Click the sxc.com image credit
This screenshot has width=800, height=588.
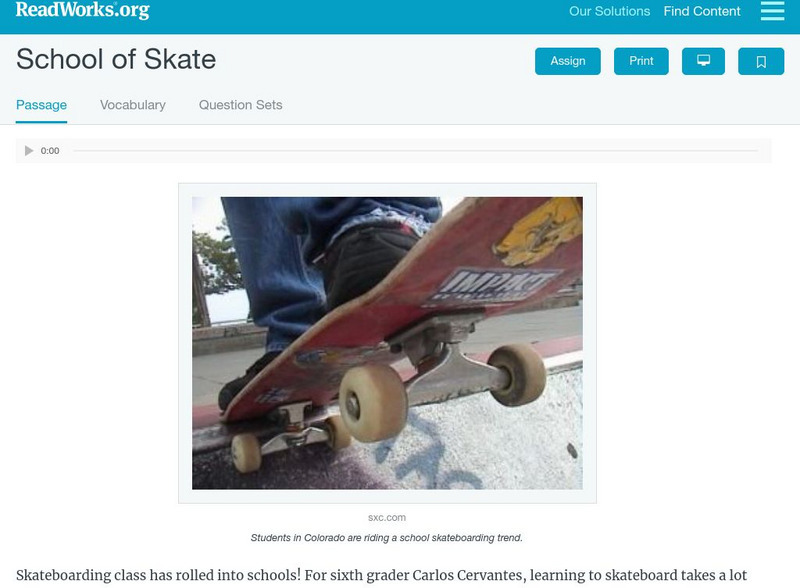pyautogui.click(x=387, y=518)
